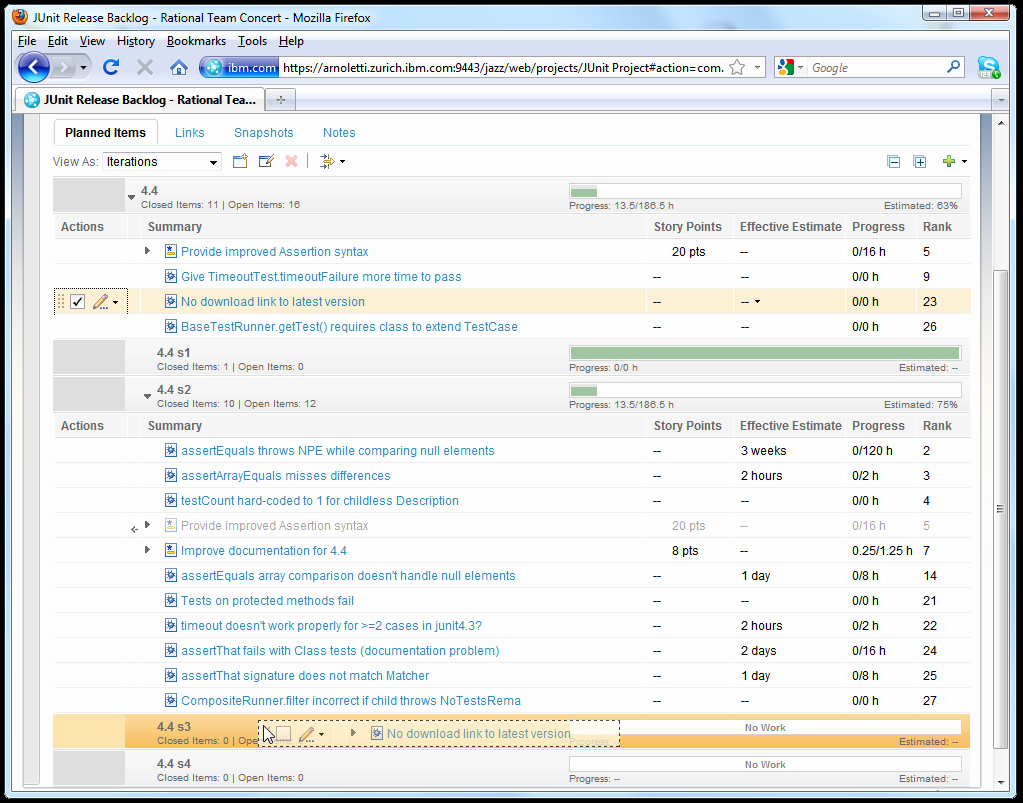
Task: Open dropdown arrow next to add plus icon
Action: pyautogui.click(x=964, y=162)
